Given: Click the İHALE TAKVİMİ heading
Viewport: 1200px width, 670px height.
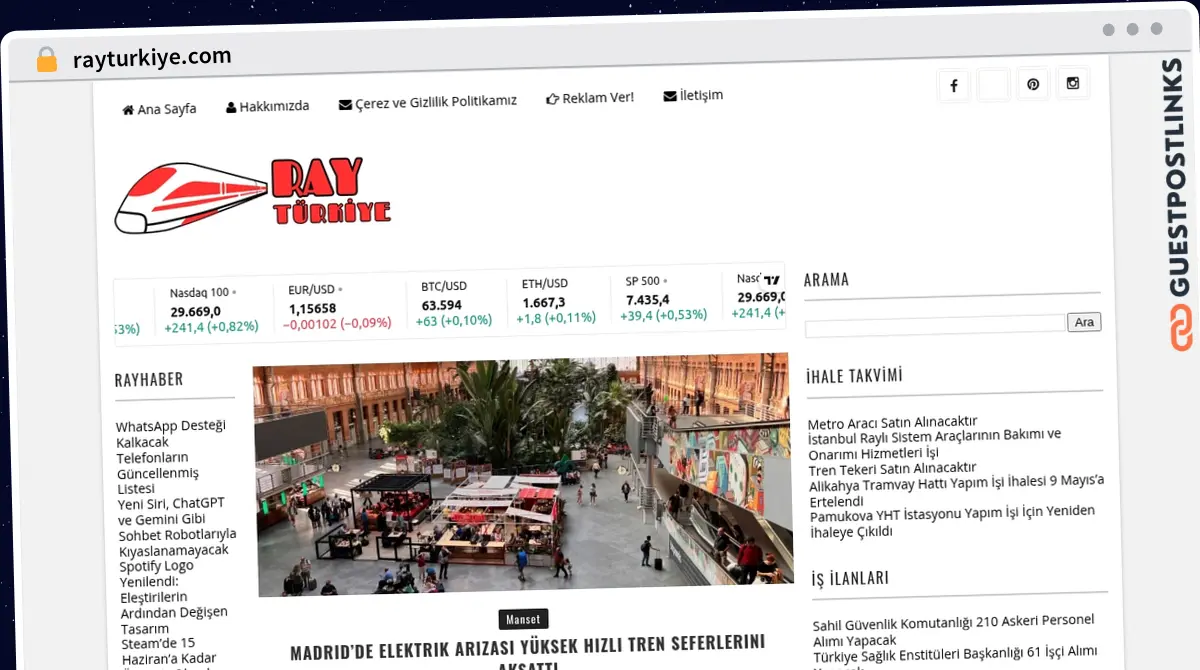Looking at the screenshot, I should point(854,376).
